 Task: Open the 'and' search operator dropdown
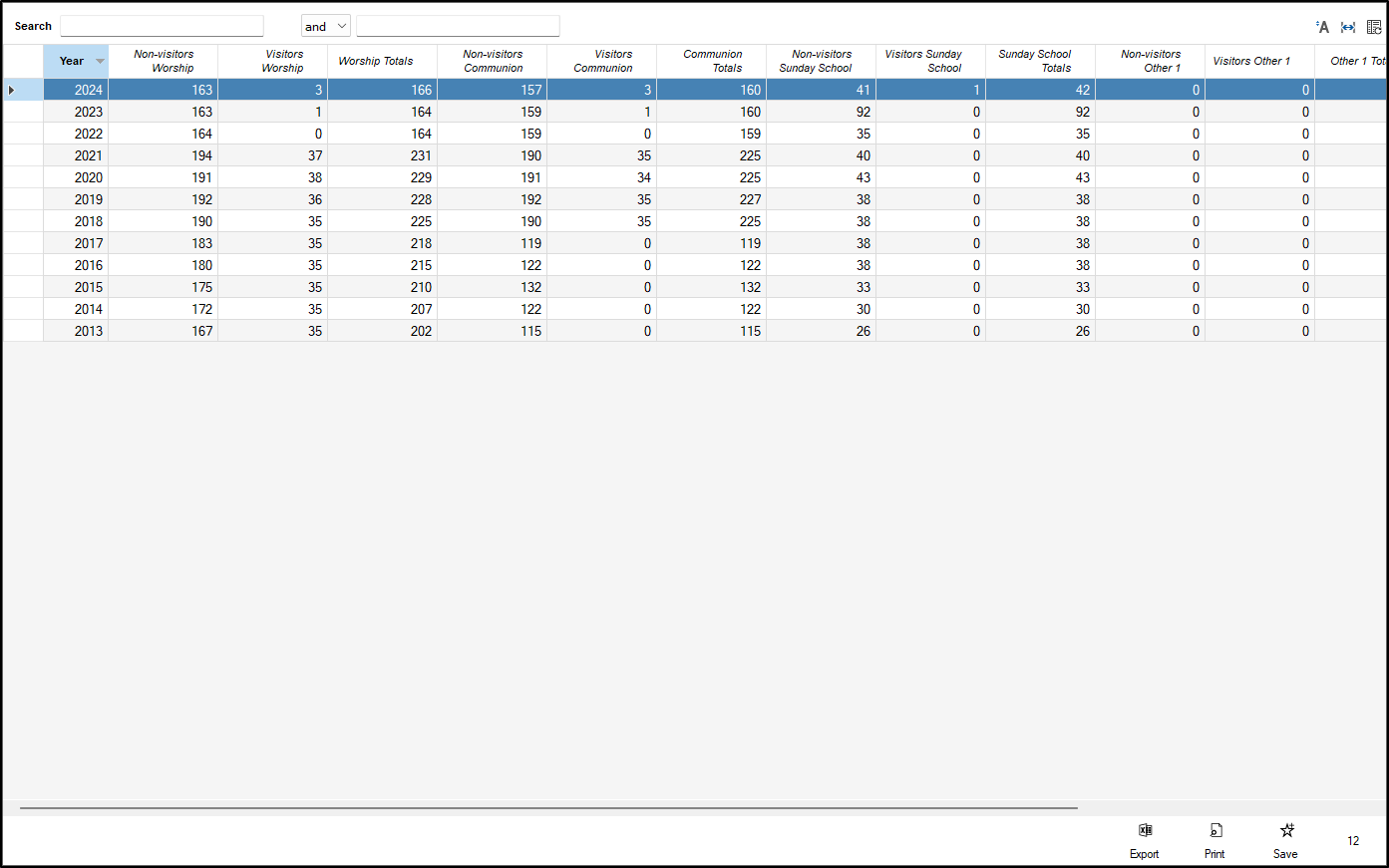coord(325,25)
